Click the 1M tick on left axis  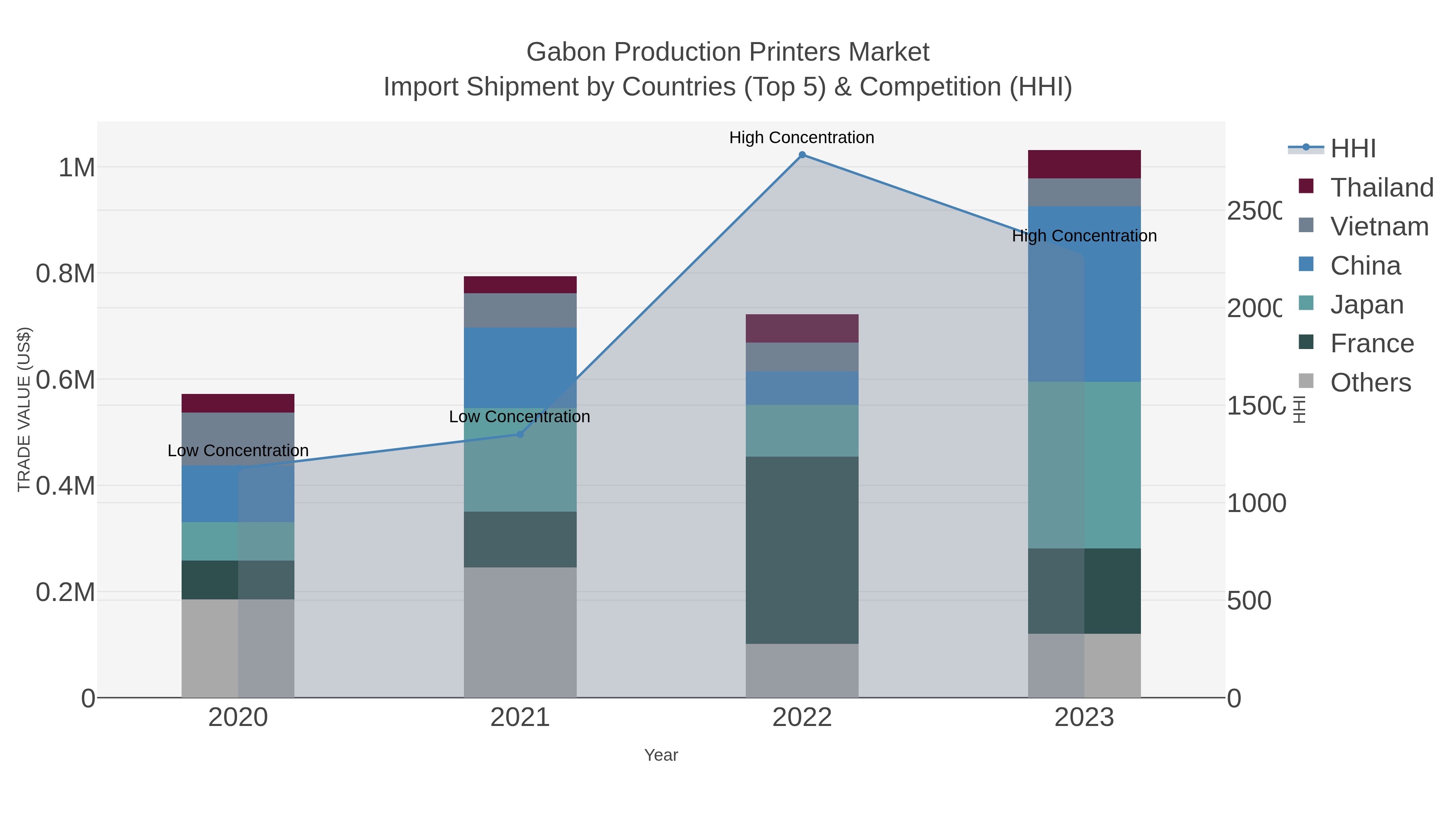tap(77, 167)
